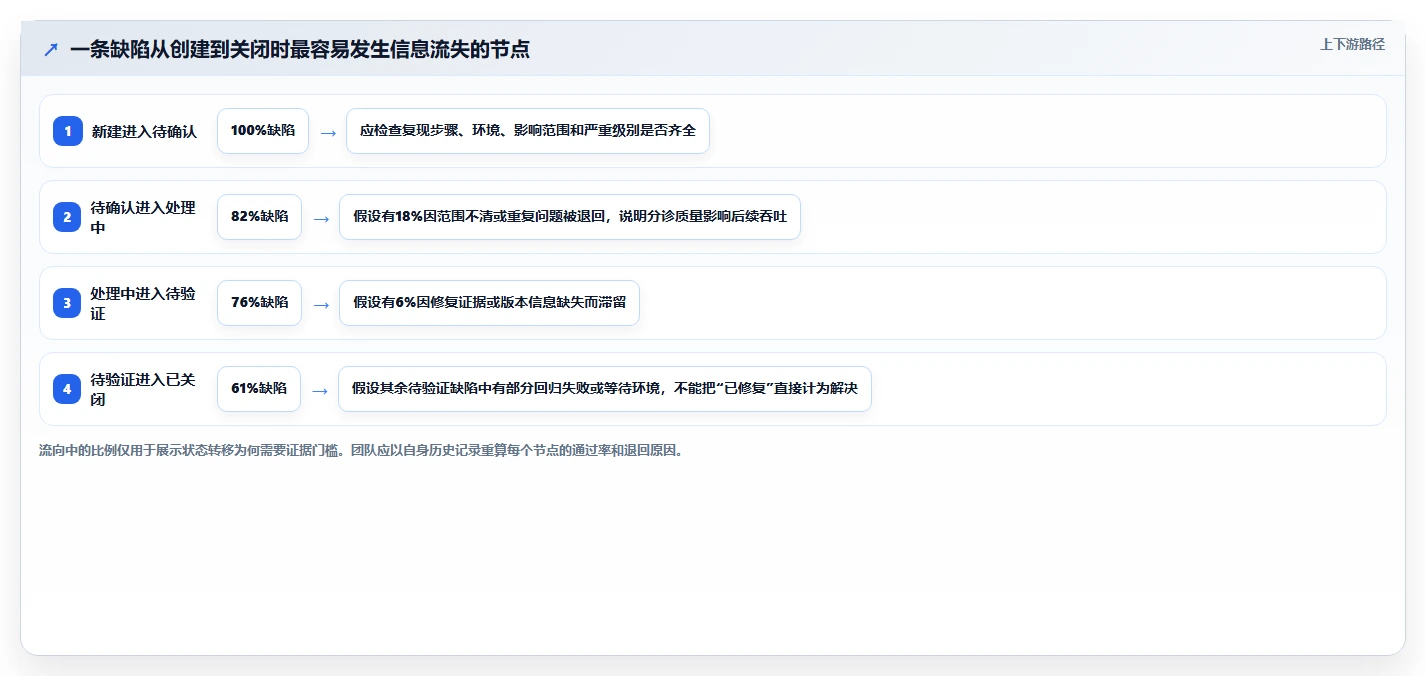Click step number 3 badge
Image resolution: width=1426 pixels, height=676 pixels.
68,303
